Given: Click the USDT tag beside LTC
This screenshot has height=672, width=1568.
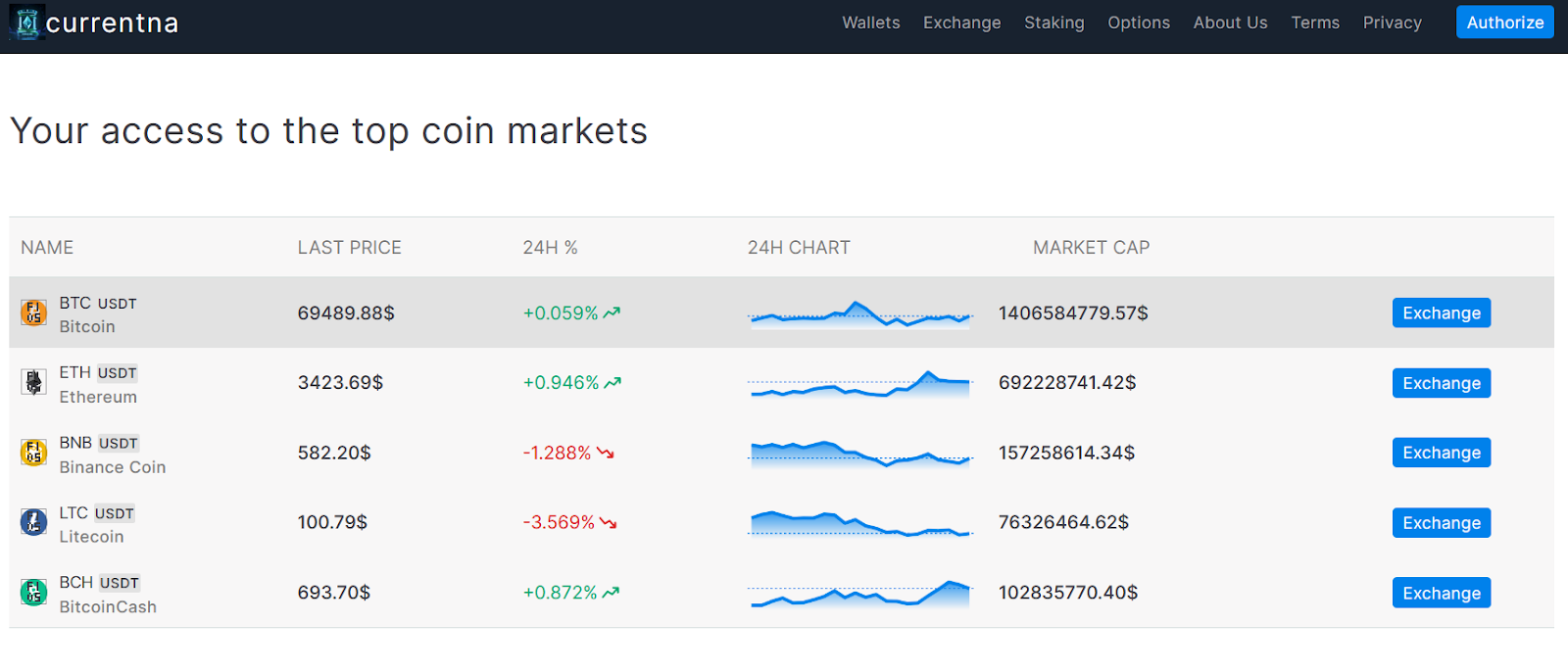Looking at the screenshot, I should point(114,513).
